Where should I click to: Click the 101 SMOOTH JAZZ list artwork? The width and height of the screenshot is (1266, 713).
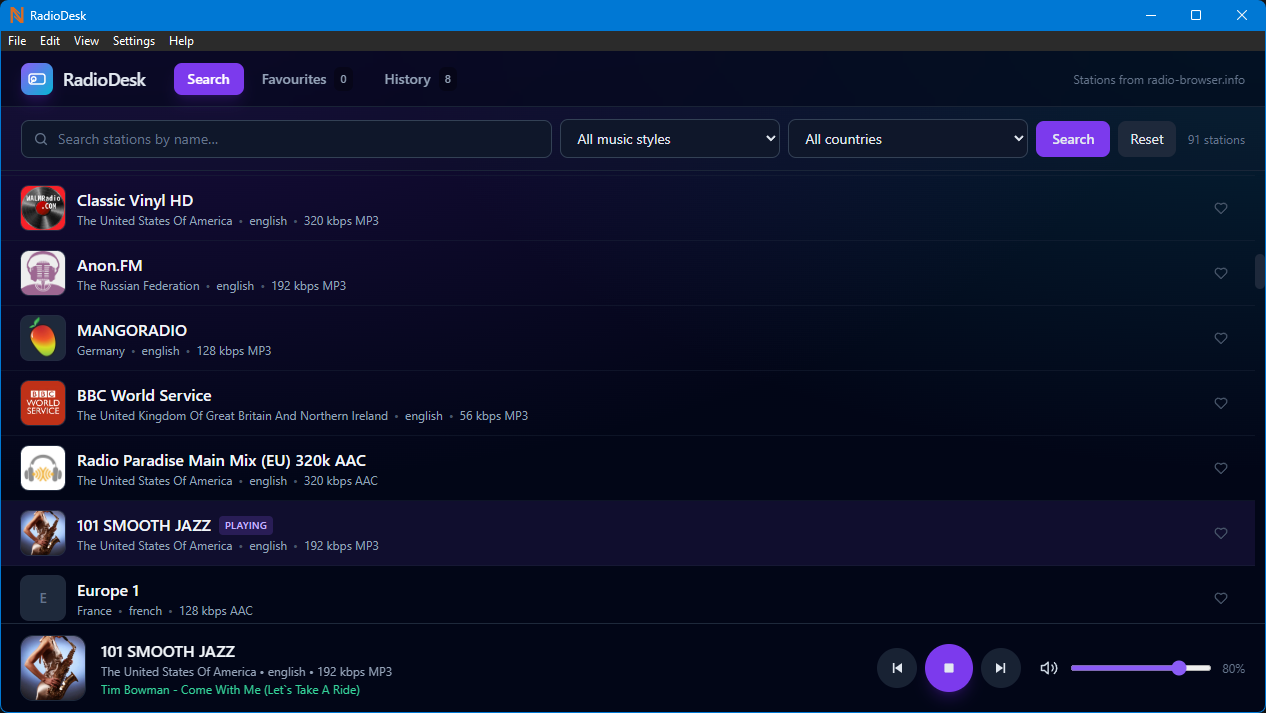[x=43, y=533]
